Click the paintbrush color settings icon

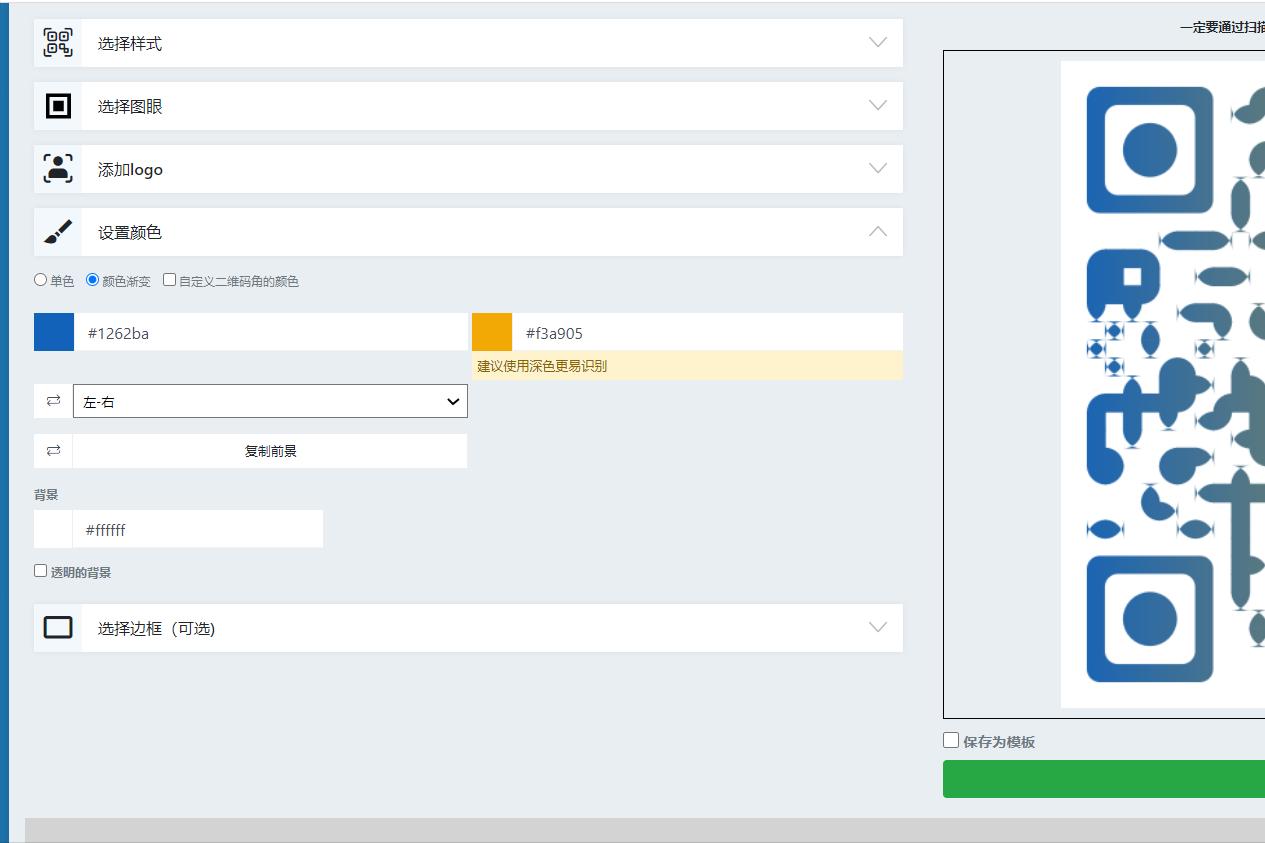[x=58, y=232]
